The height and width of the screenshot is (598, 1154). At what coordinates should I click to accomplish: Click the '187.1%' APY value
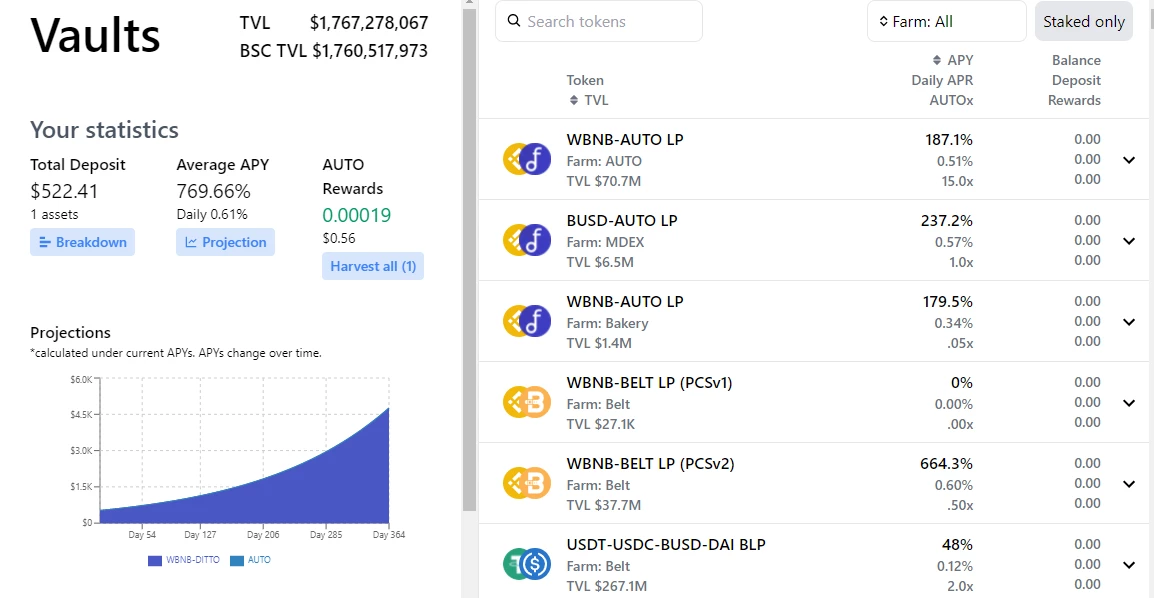[949, 140]
